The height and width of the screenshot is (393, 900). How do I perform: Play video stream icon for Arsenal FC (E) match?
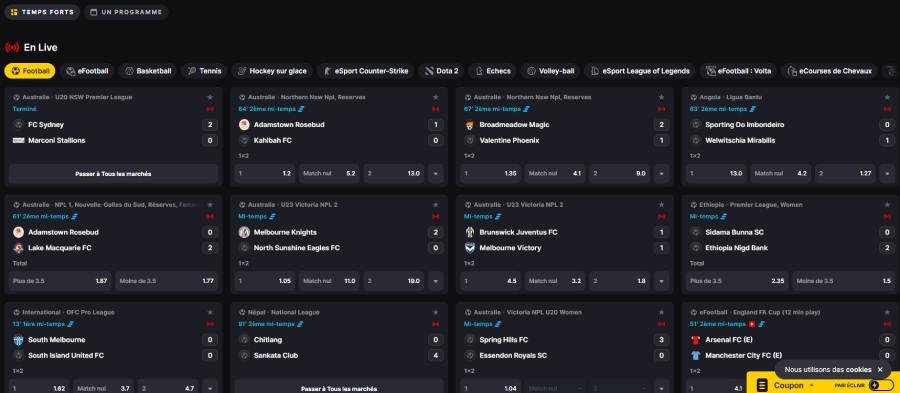[752, 324]
